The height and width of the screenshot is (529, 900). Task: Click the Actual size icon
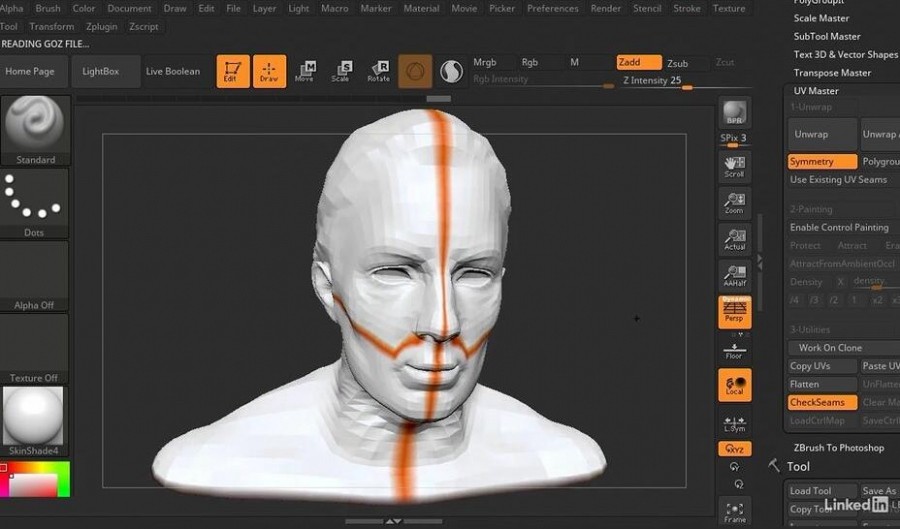click(735, 240)
